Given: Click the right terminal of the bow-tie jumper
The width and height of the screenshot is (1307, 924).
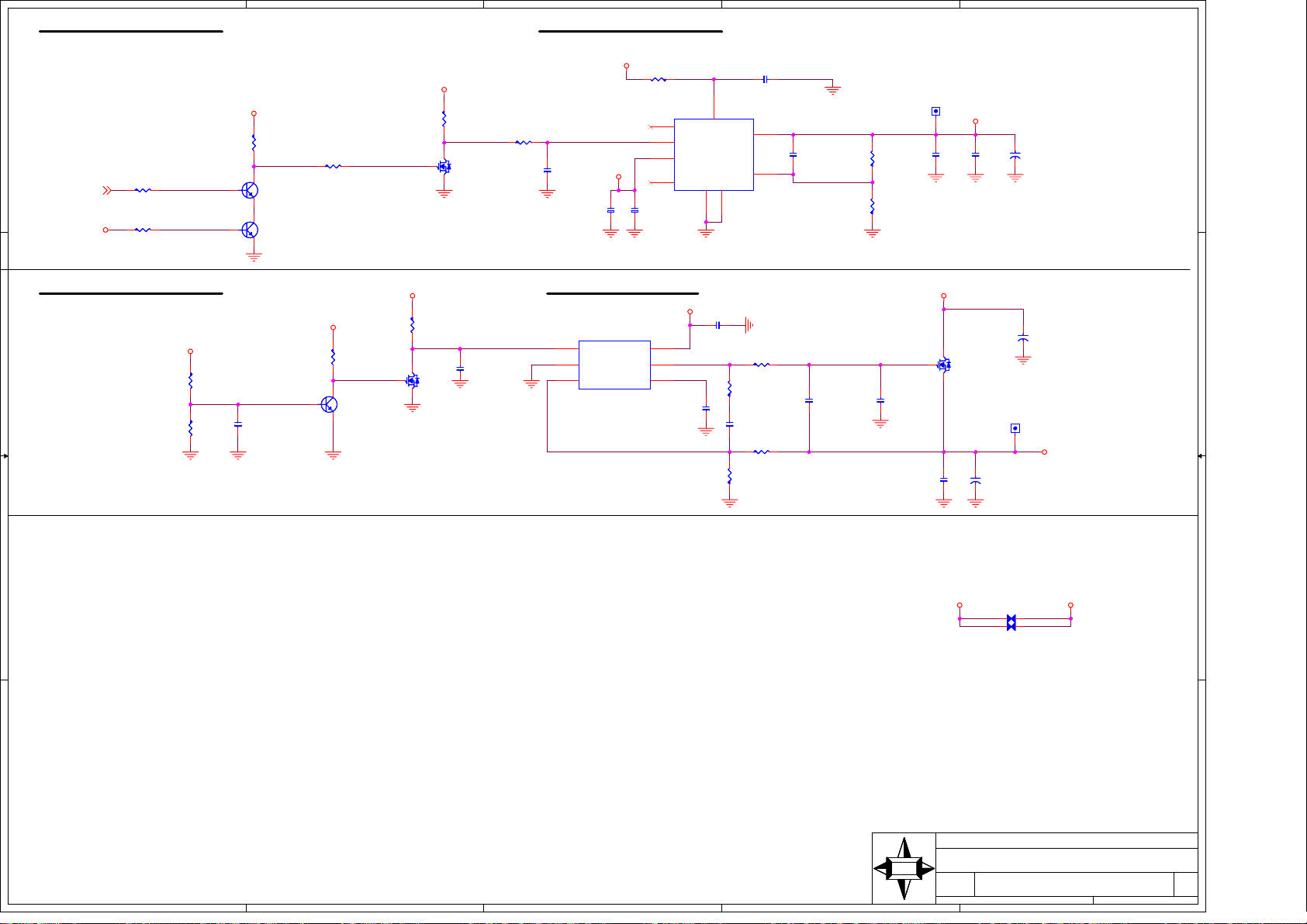Looking at the screenshot, I should [1070, 605].
